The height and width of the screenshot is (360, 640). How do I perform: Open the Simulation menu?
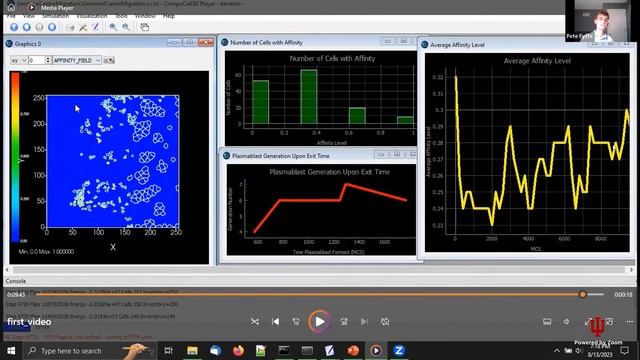[x=56, y=16]
